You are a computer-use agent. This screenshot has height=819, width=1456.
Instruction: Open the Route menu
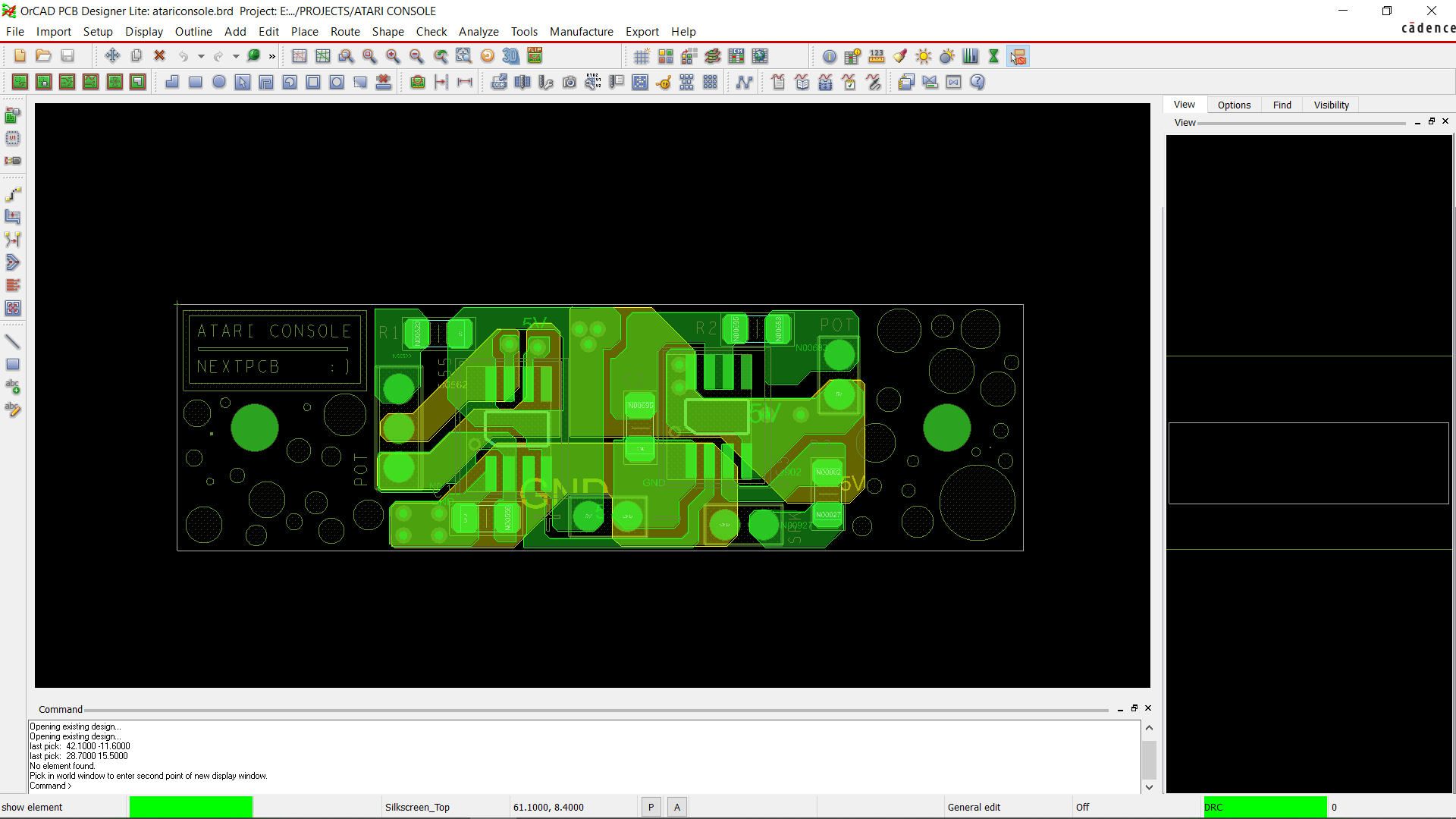[345, 31]
